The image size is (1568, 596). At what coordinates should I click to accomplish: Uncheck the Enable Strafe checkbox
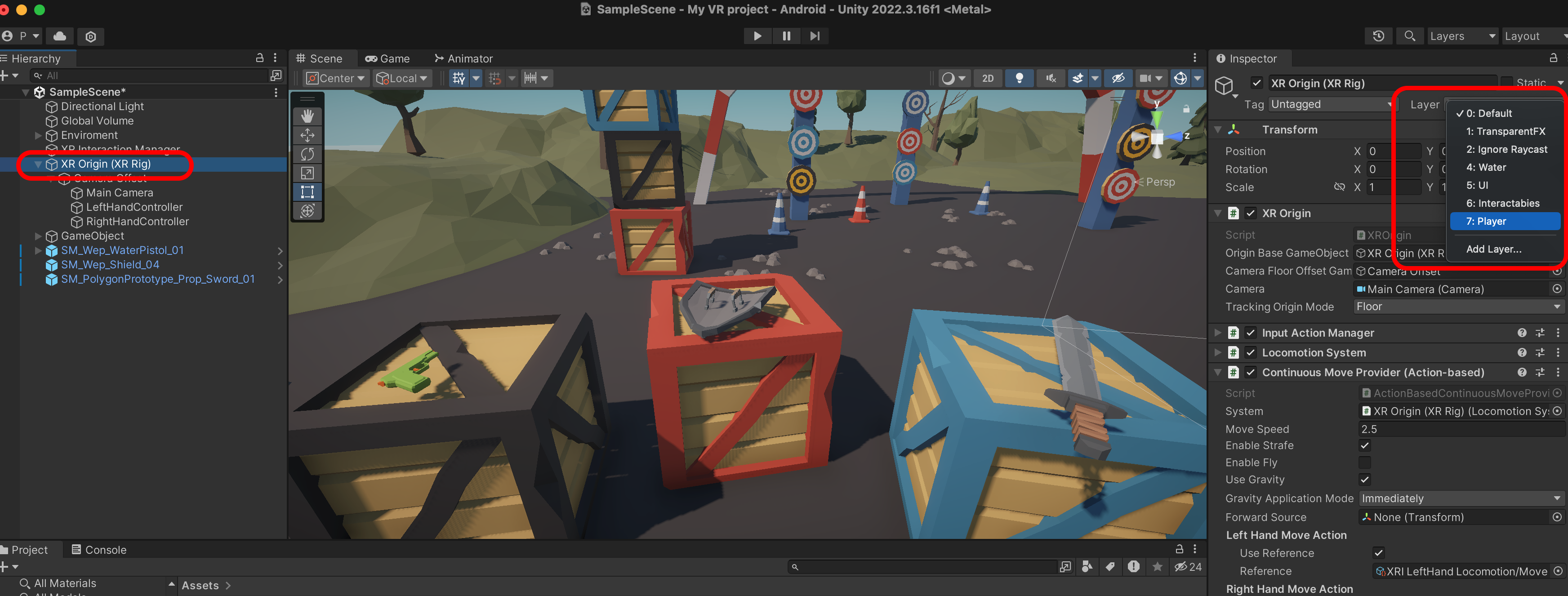click(x=1365, y=445)
